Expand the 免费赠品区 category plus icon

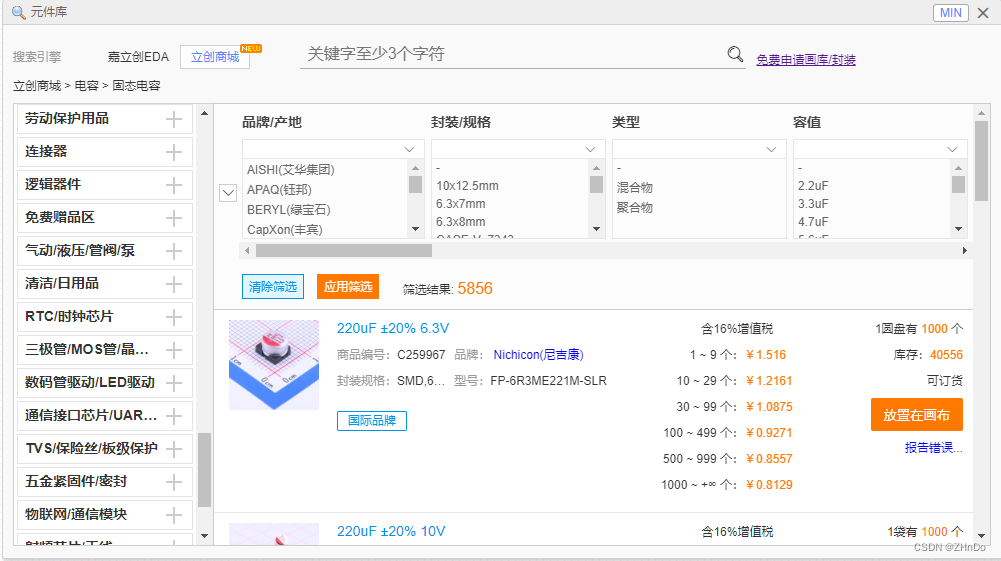174,218
